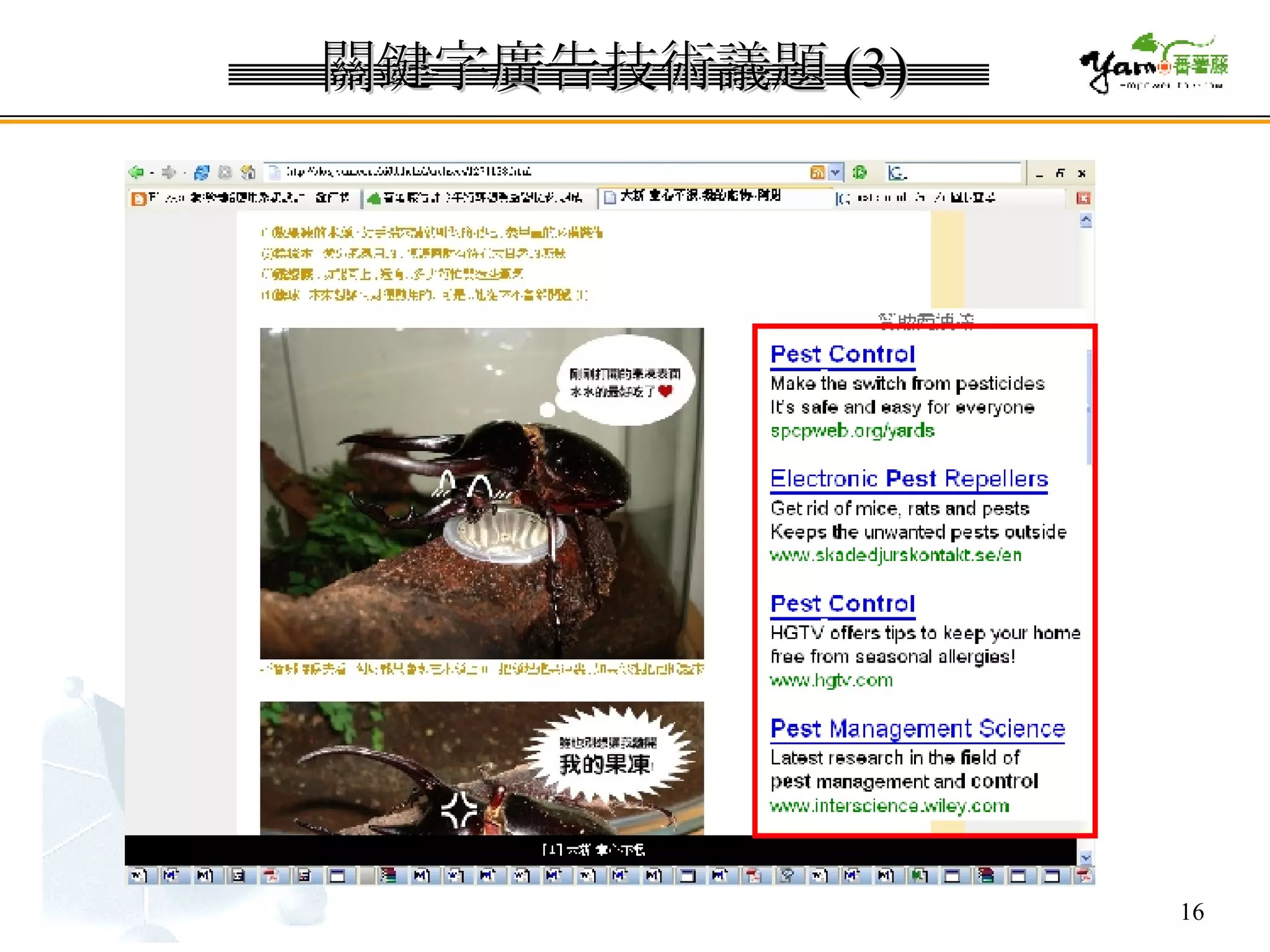Open the Electronic Pest Repellers ad
The image size is (1270, 952).
click(x=908, y=479)
